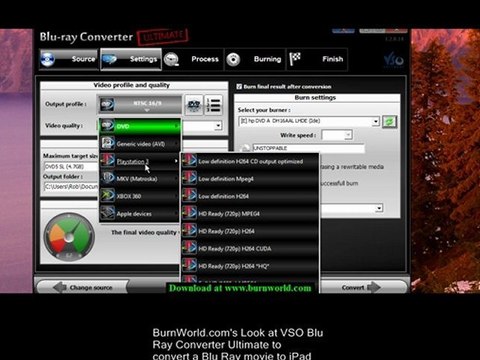Click the DVD profile button icon beside Output profile
The width and height of the screenshot is (480, 360).
pyautogui.click(x=194, y=105)
